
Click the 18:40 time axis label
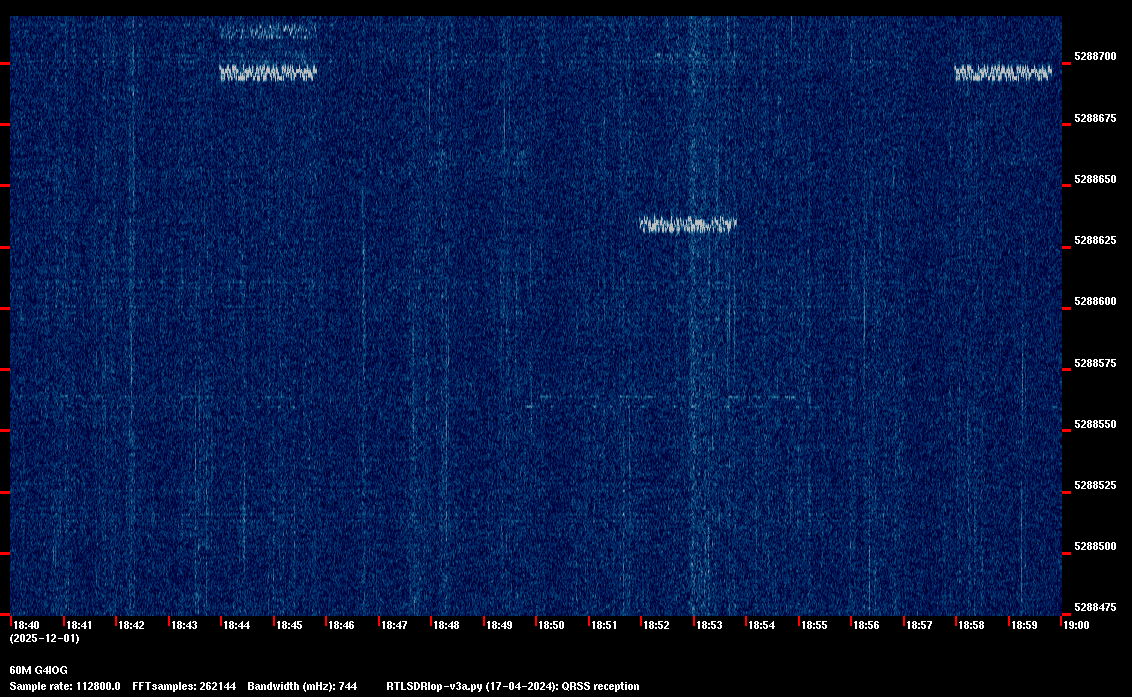pos(27,625)
